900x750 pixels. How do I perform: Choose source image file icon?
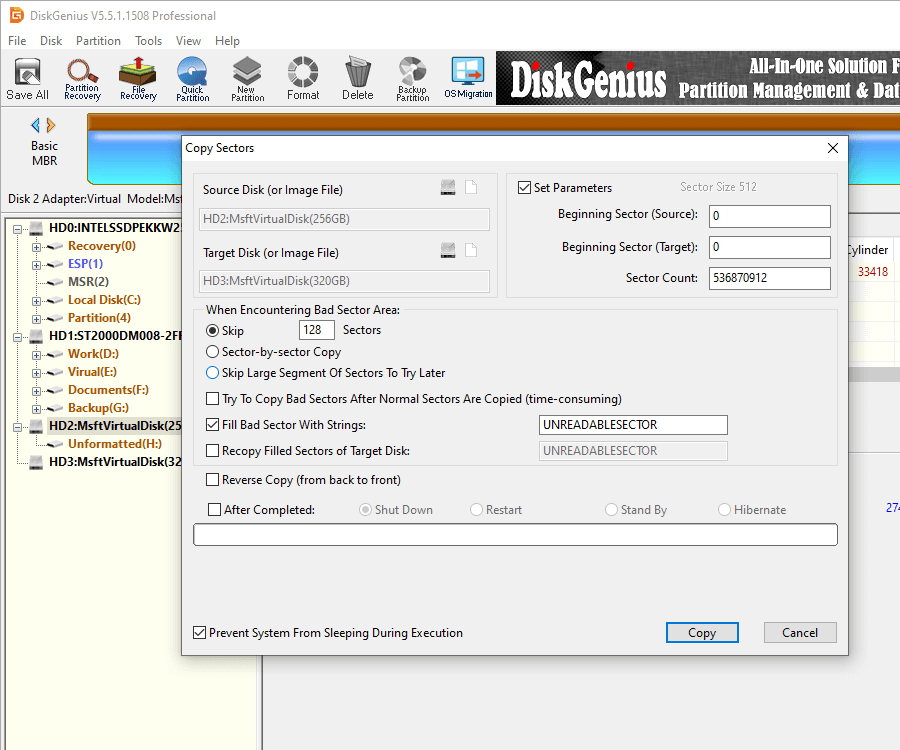click(471, 187)
